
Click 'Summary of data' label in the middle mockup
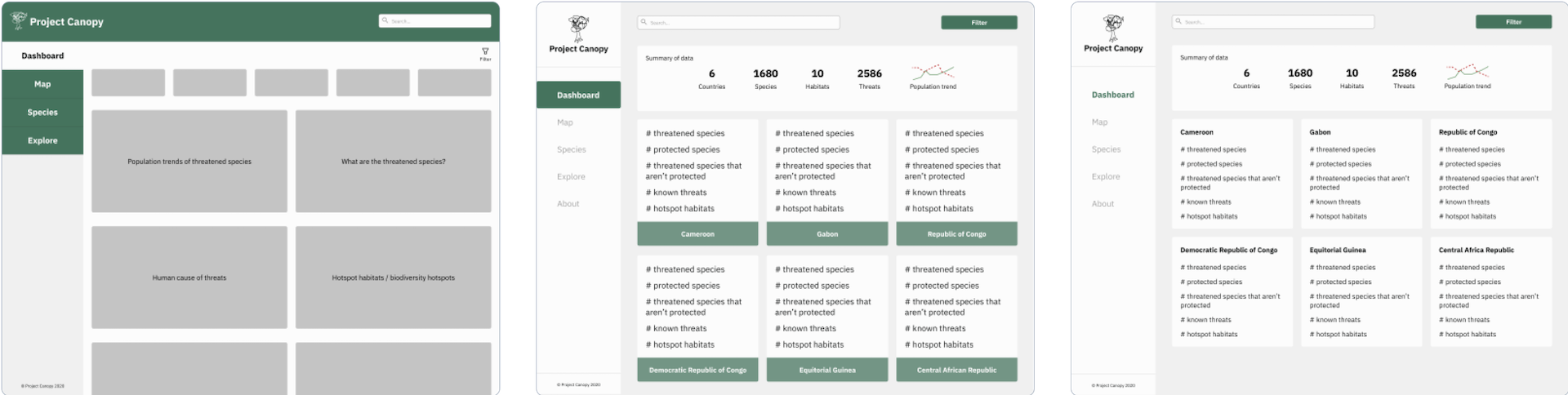[669, 59]
